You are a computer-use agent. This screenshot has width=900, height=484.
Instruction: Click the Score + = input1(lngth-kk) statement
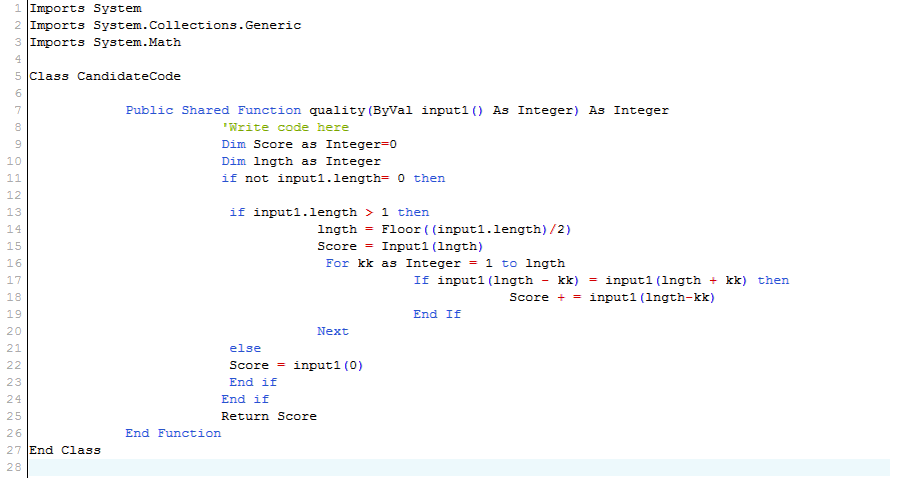pyautogui.click(x=612, y=297)
